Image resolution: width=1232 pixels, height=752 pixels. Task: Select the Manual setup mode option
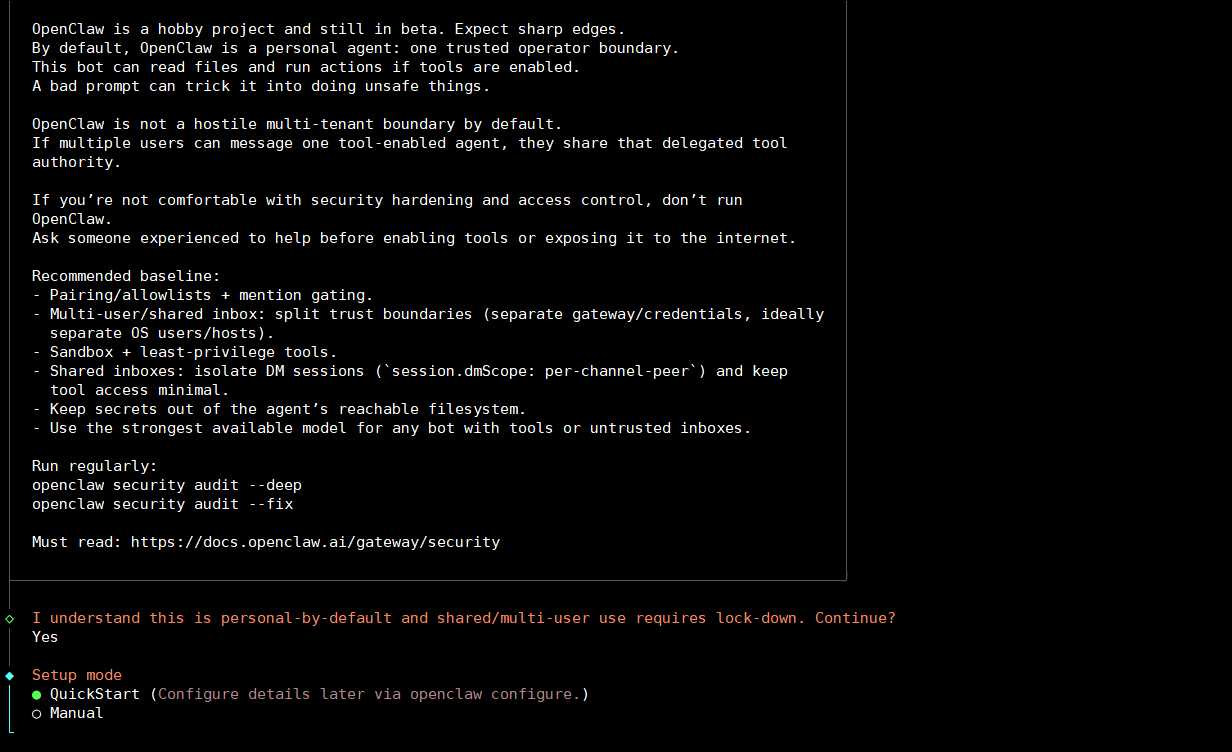pos(76,713)
